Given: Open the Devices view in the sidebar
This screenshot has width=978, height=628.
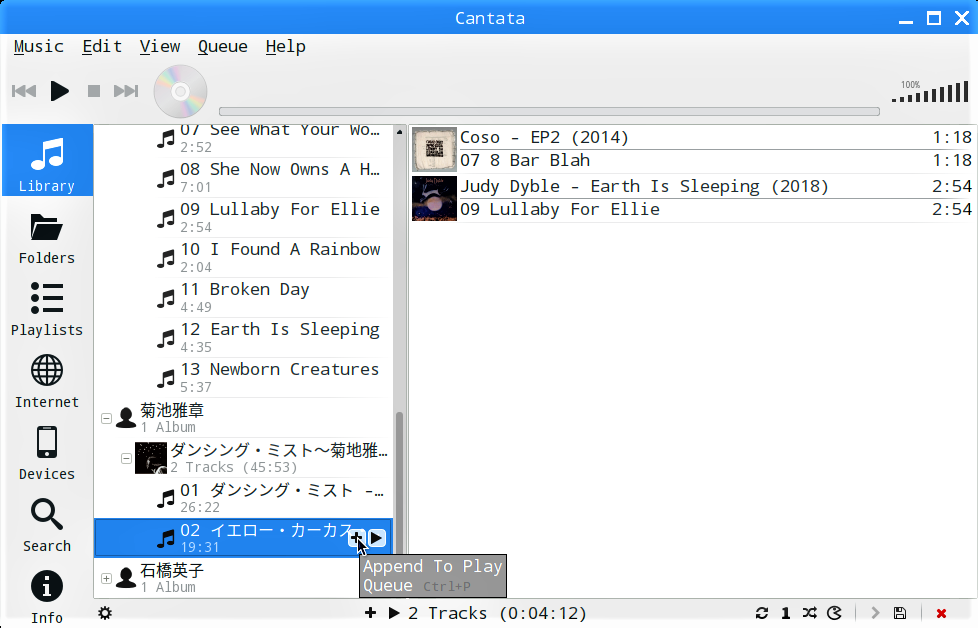Looking at the screenshot, I should [47, 453].
